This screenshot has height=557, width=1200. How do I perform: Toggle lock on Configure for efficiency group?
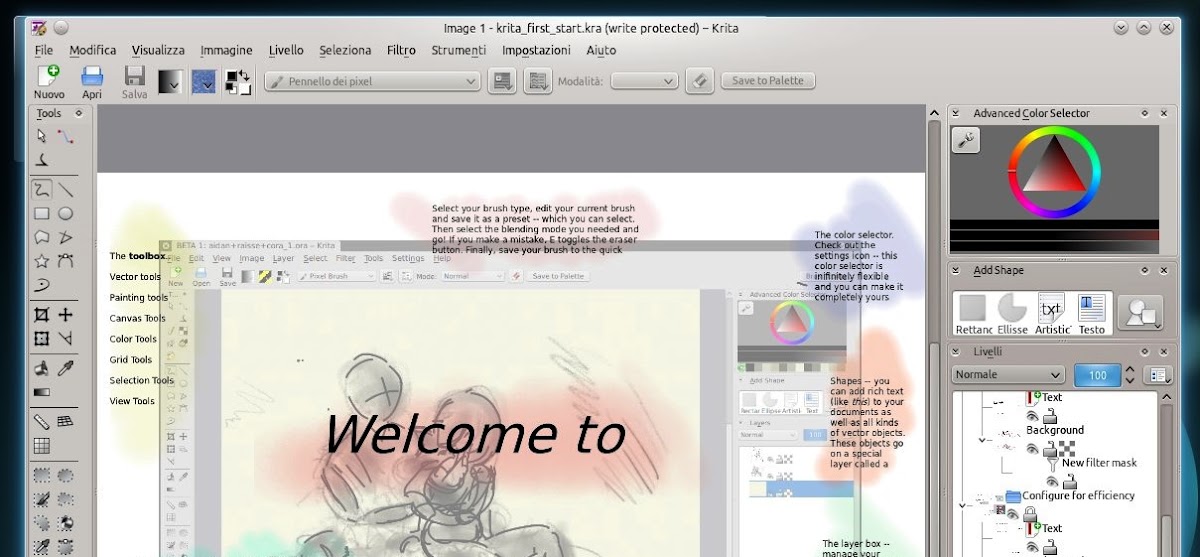pyautogui.click(x=1029, y=512)
